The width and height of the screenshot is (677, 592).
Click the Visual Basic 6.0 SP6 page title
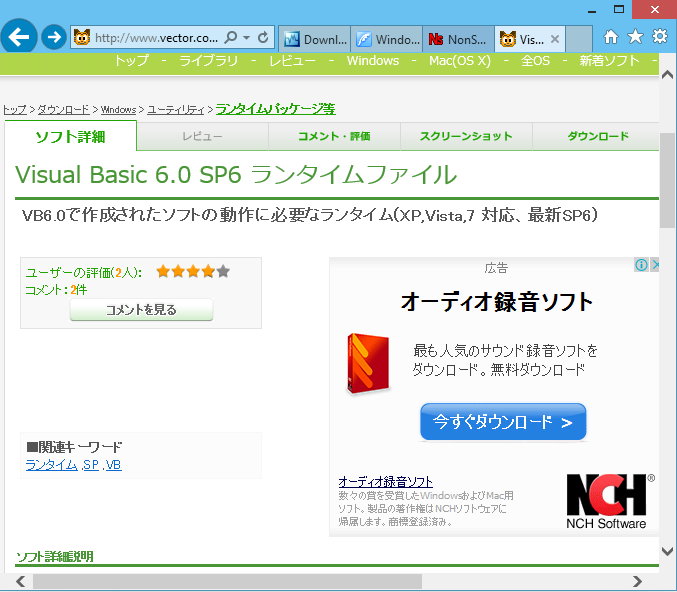236,174
